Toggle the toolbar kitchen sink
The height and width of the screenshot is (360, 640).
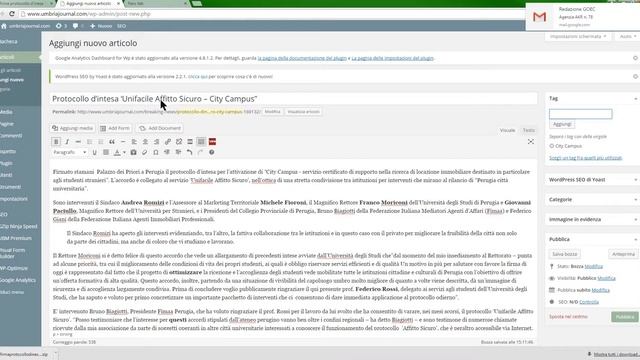tap(201, 142)
